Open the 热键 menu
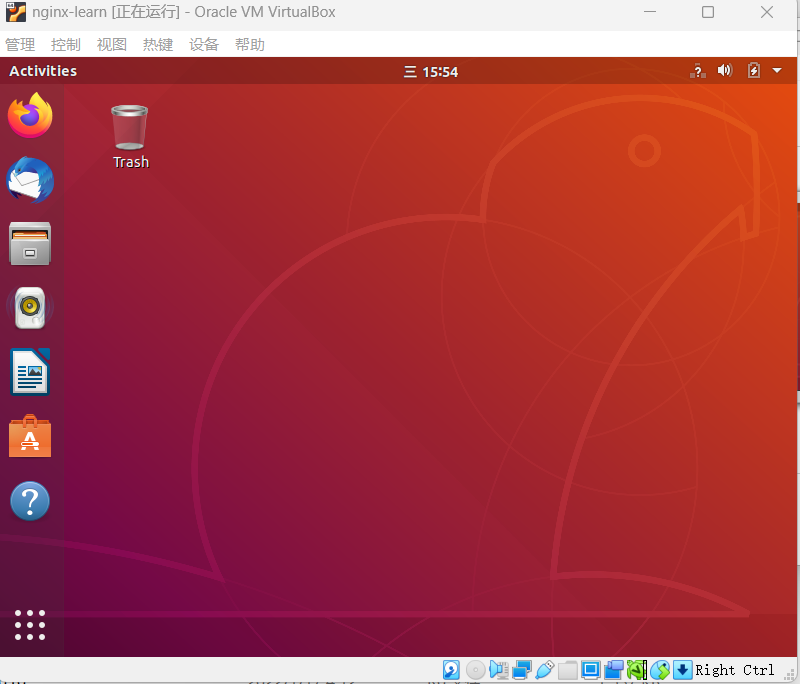This screenshot has width=800, height=684. click(158, 45)
